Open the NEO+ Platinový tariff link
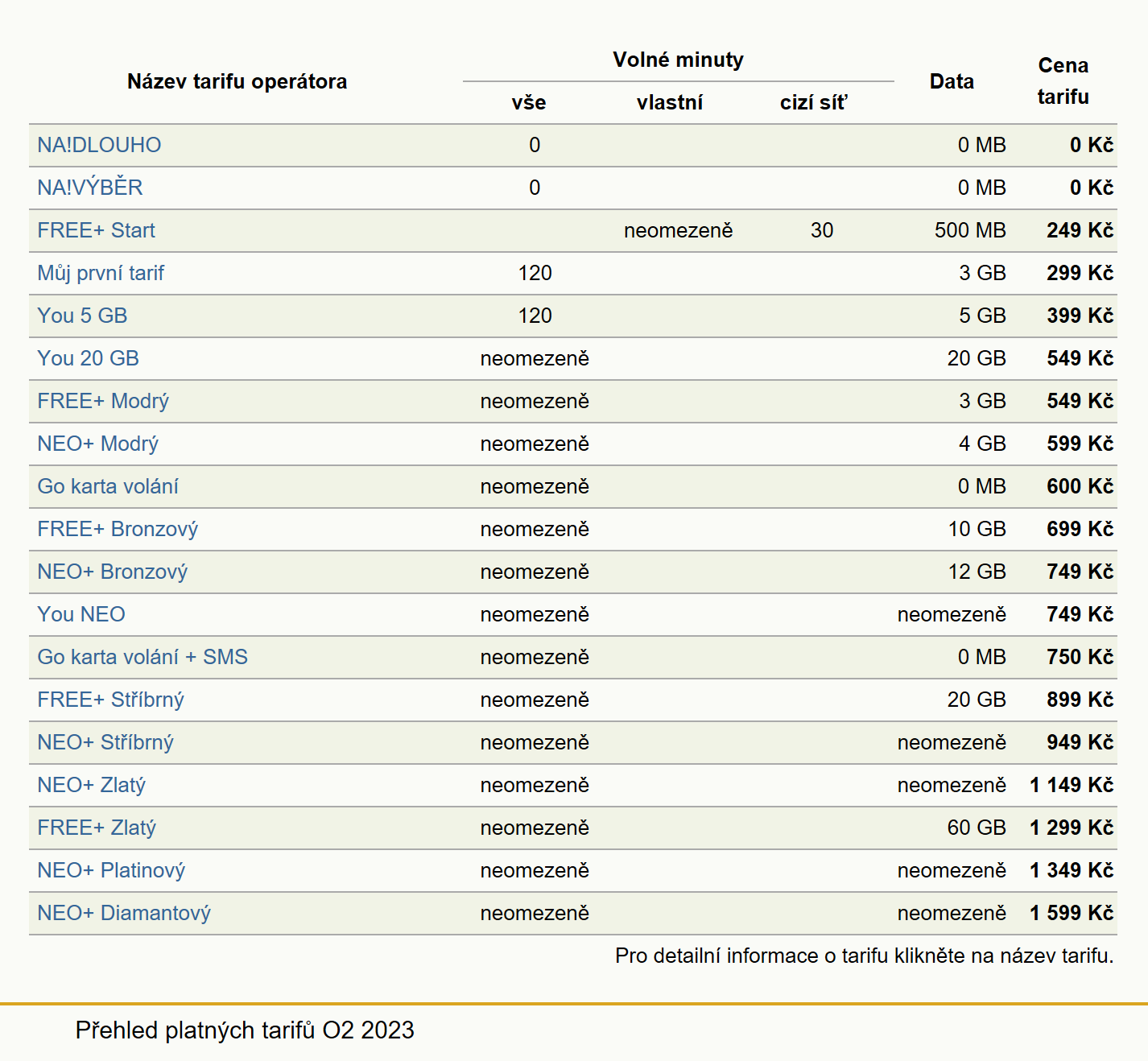This screenshot has width=1148, height=1061. (111, 870)
